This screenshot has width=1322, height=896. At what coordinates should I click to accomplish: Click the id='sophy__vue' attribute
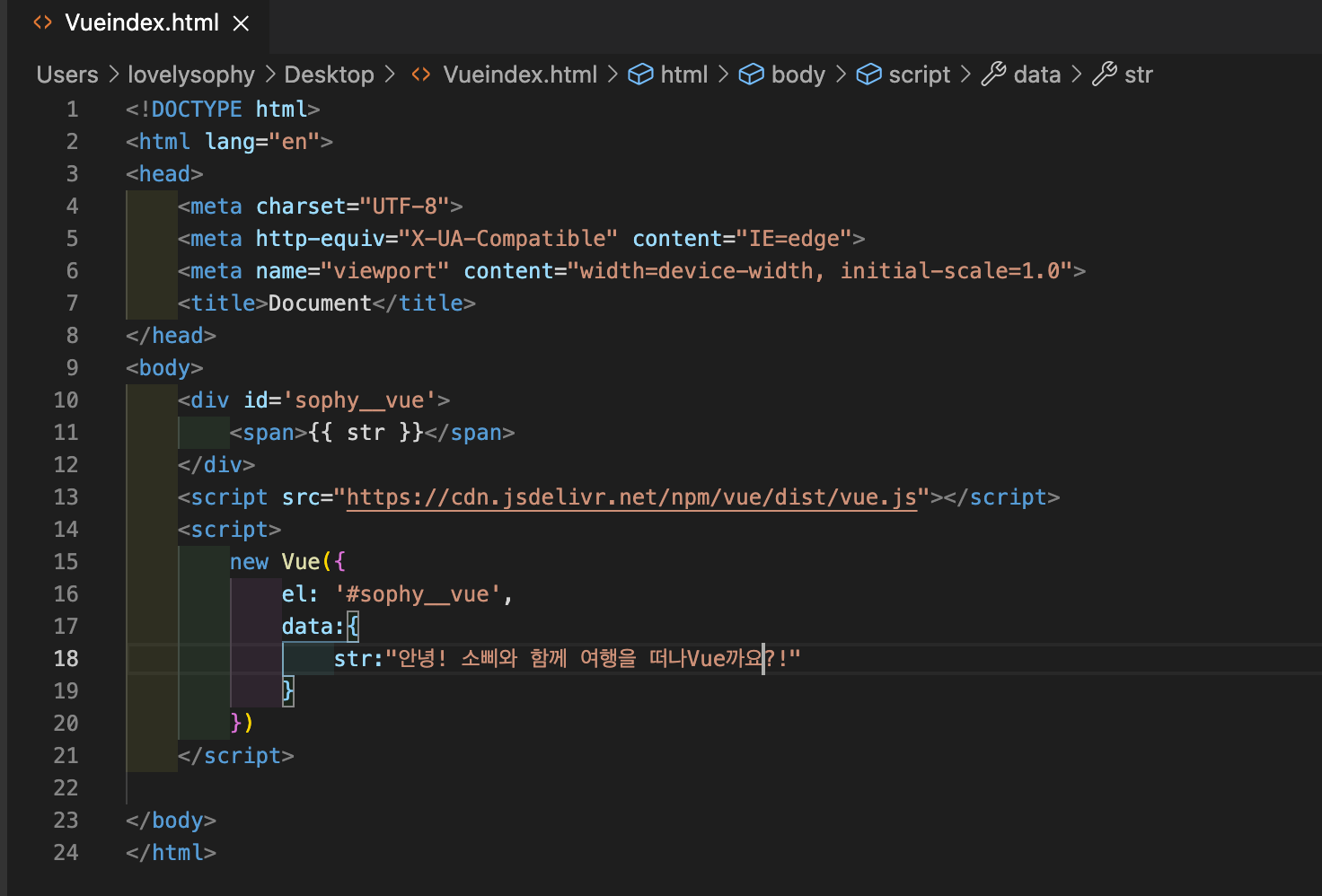pos(340,400)
